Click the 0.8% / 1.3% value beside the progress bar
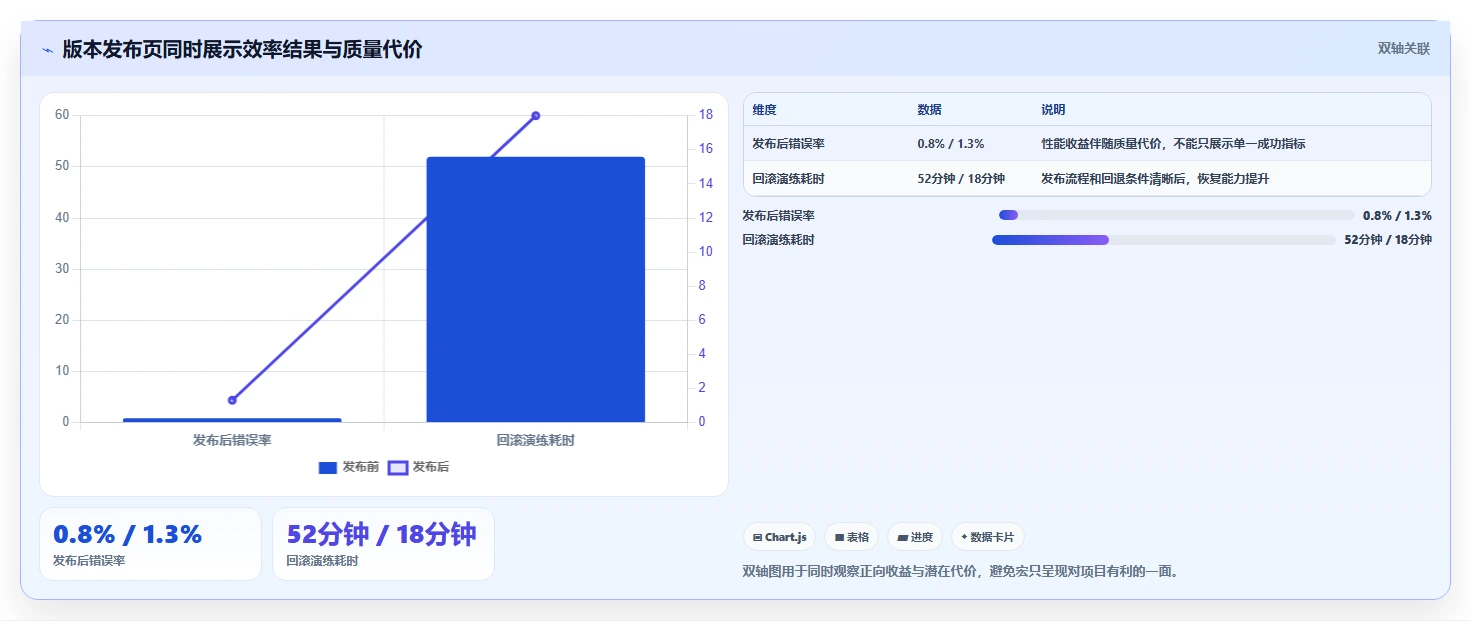The height and width of the screenshot is (621, 1471). 1397,215
